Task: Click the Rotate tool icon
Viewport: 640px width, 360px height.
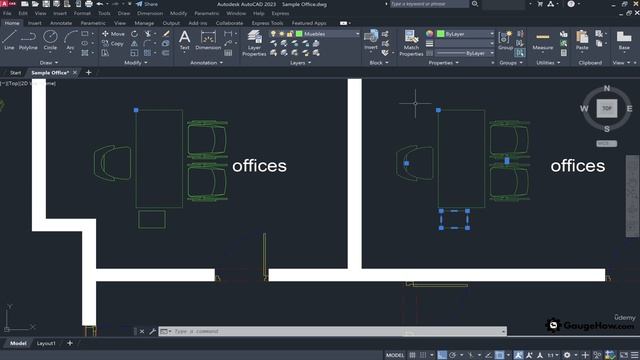Action: coord(134,34)
